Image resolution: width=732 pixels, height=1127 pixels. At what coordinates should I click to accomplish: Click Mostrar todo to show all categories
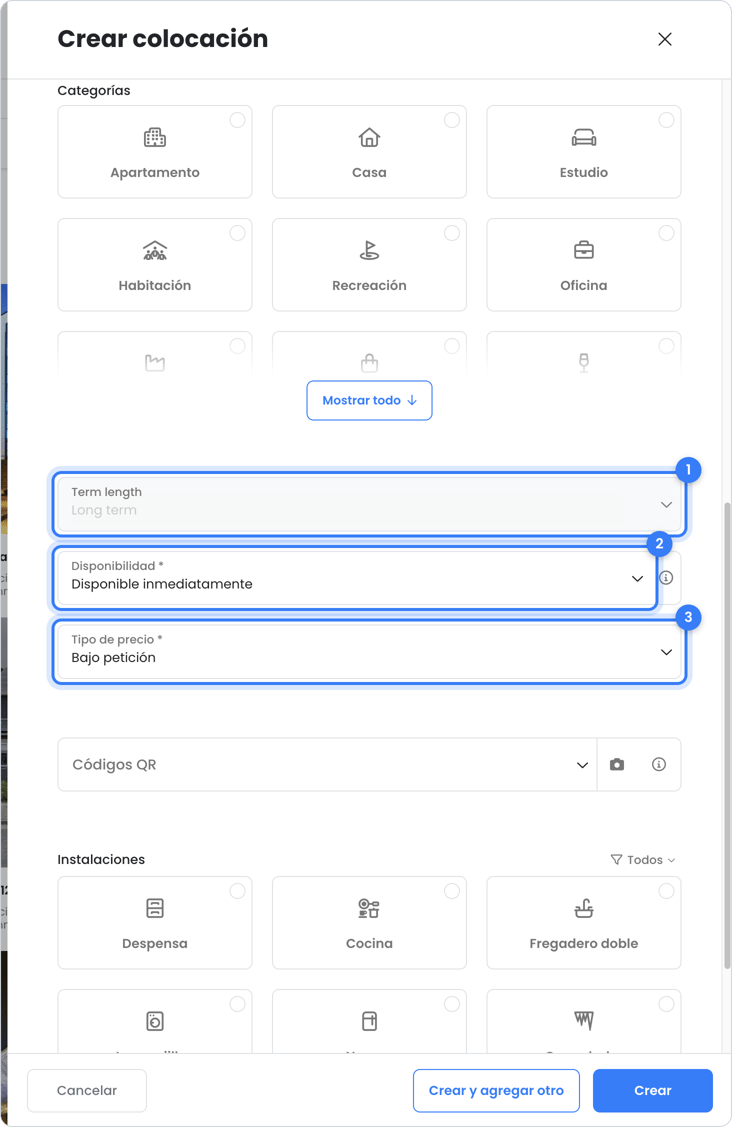(369, 400)
